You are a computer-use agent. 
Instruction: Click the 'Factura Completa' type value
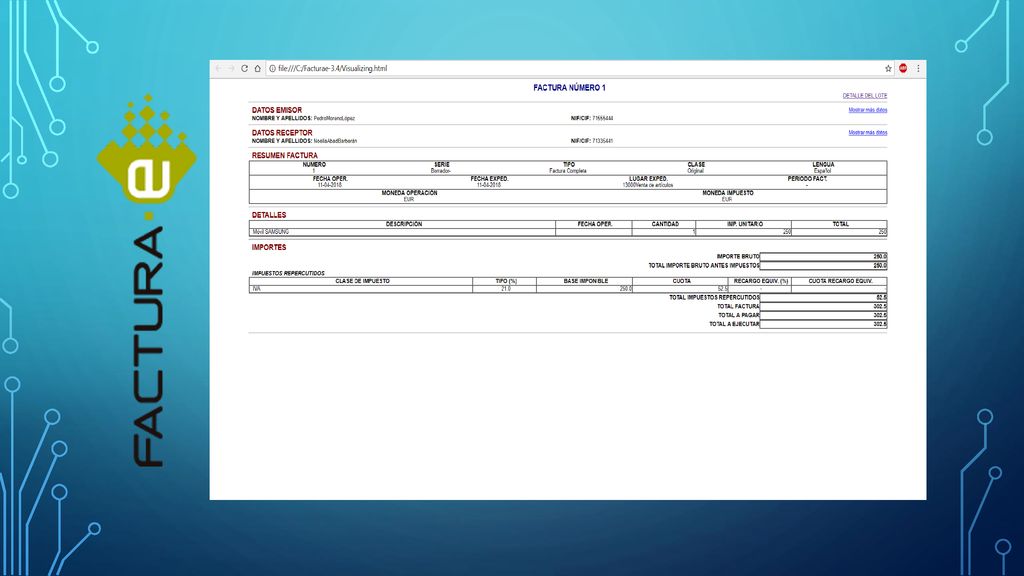pos(568,171)
